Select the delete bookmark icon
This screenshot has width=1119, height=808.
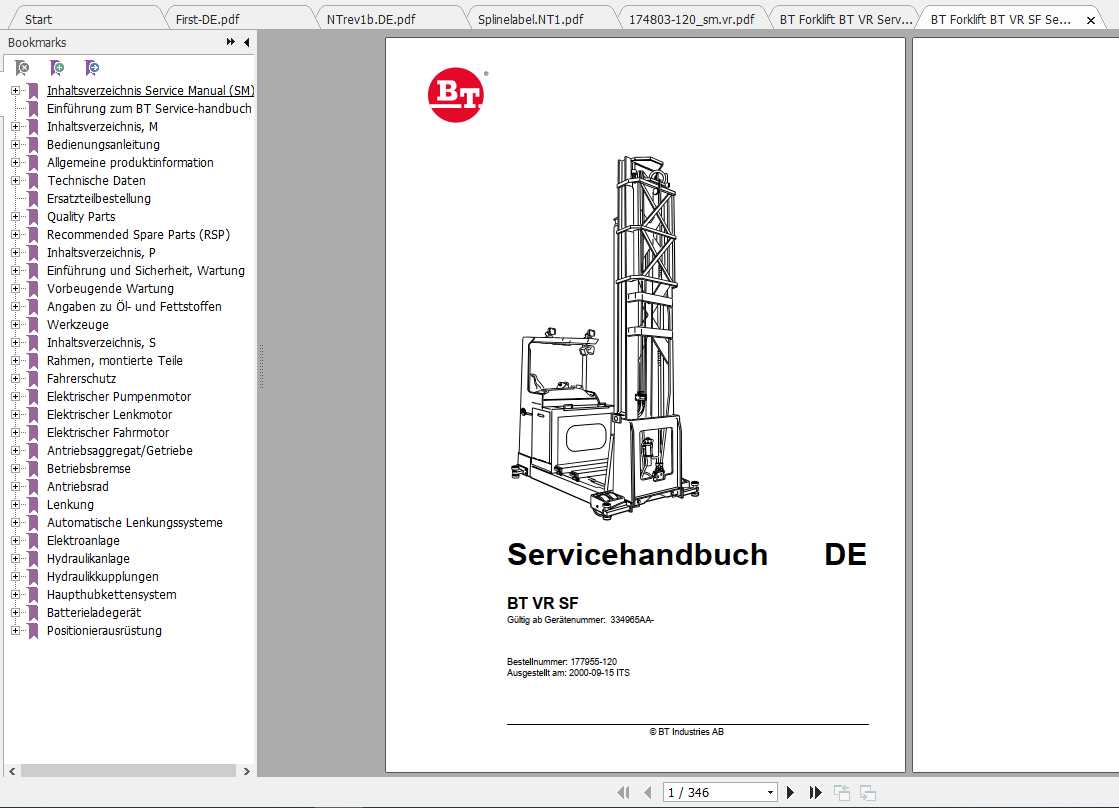pos(22,67)
